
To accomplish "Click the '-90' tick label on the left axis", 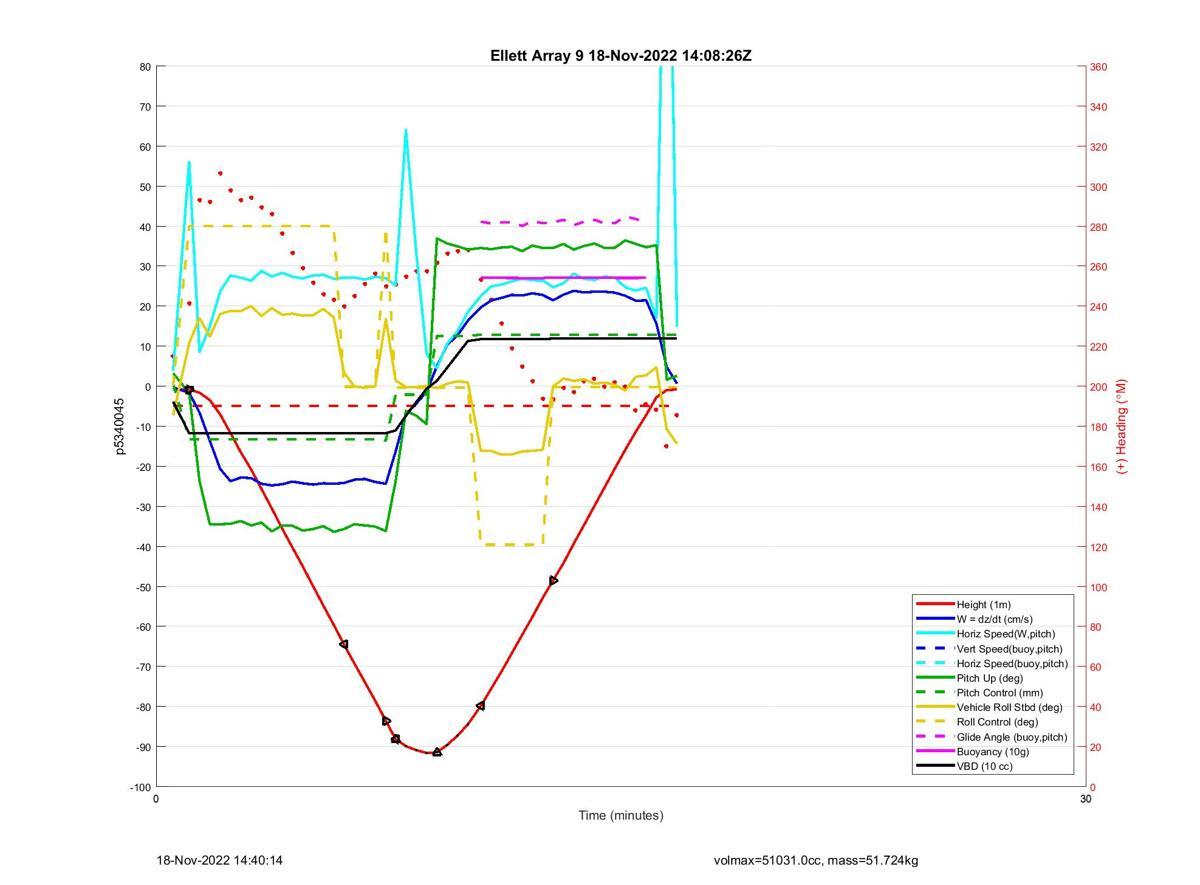I will coord(142,747).
